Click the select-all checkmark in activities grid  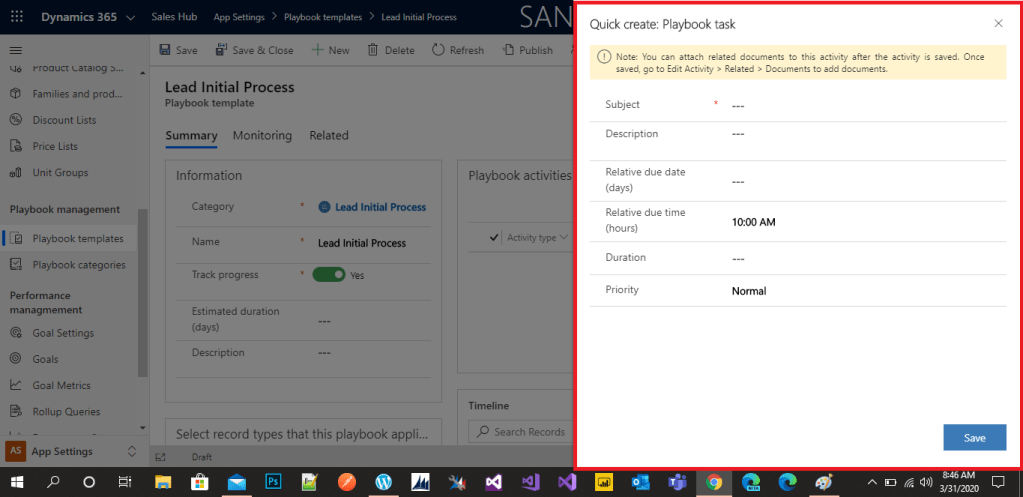(494, 238)
